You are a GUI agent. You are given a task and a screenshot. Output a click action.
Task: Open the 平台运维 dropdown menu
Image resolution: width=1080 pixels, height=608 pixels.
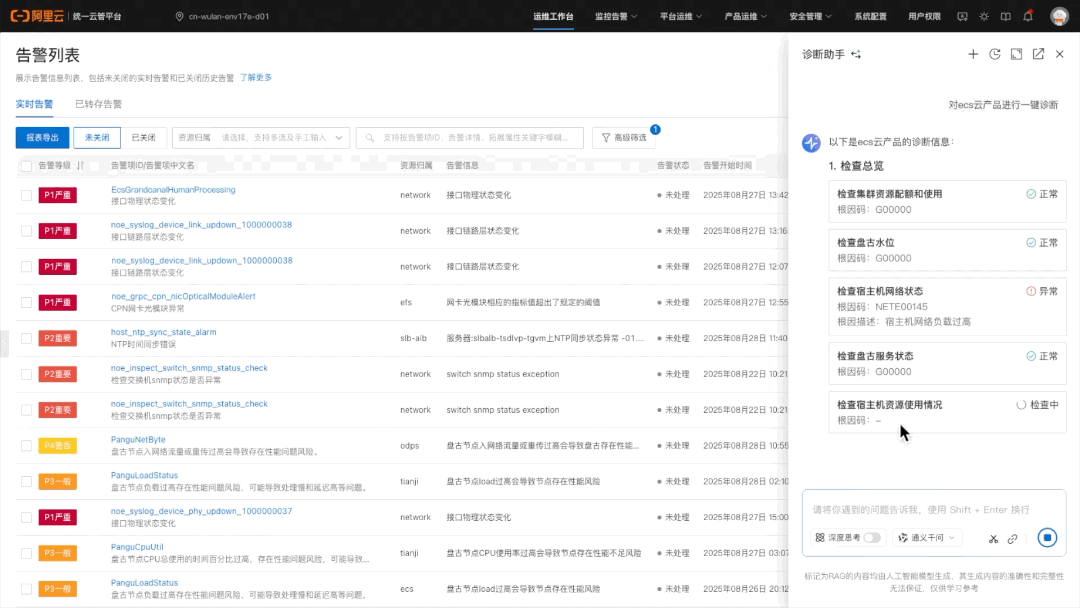[681, 17]
